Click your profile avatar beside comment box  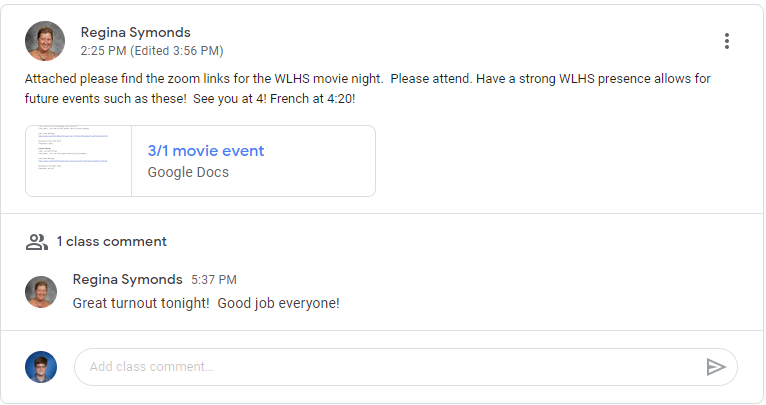(x=41, y=367)
